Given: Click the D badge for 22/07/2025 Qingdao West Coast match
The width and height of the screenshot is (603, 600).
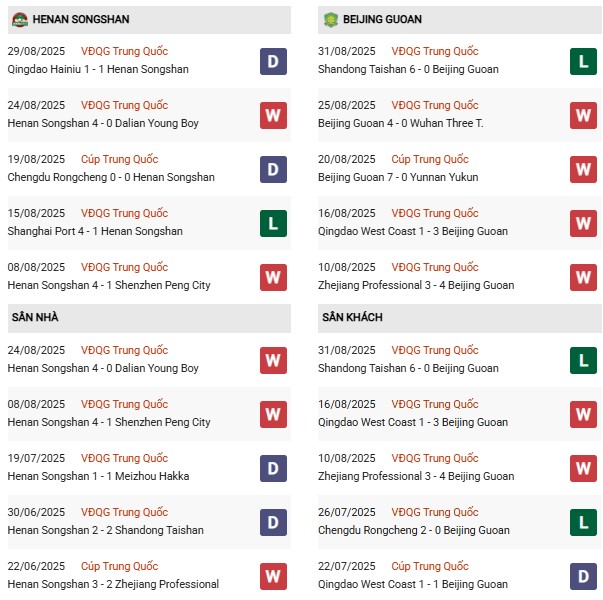Looking at the screenshot, I should tap(583, 576).
